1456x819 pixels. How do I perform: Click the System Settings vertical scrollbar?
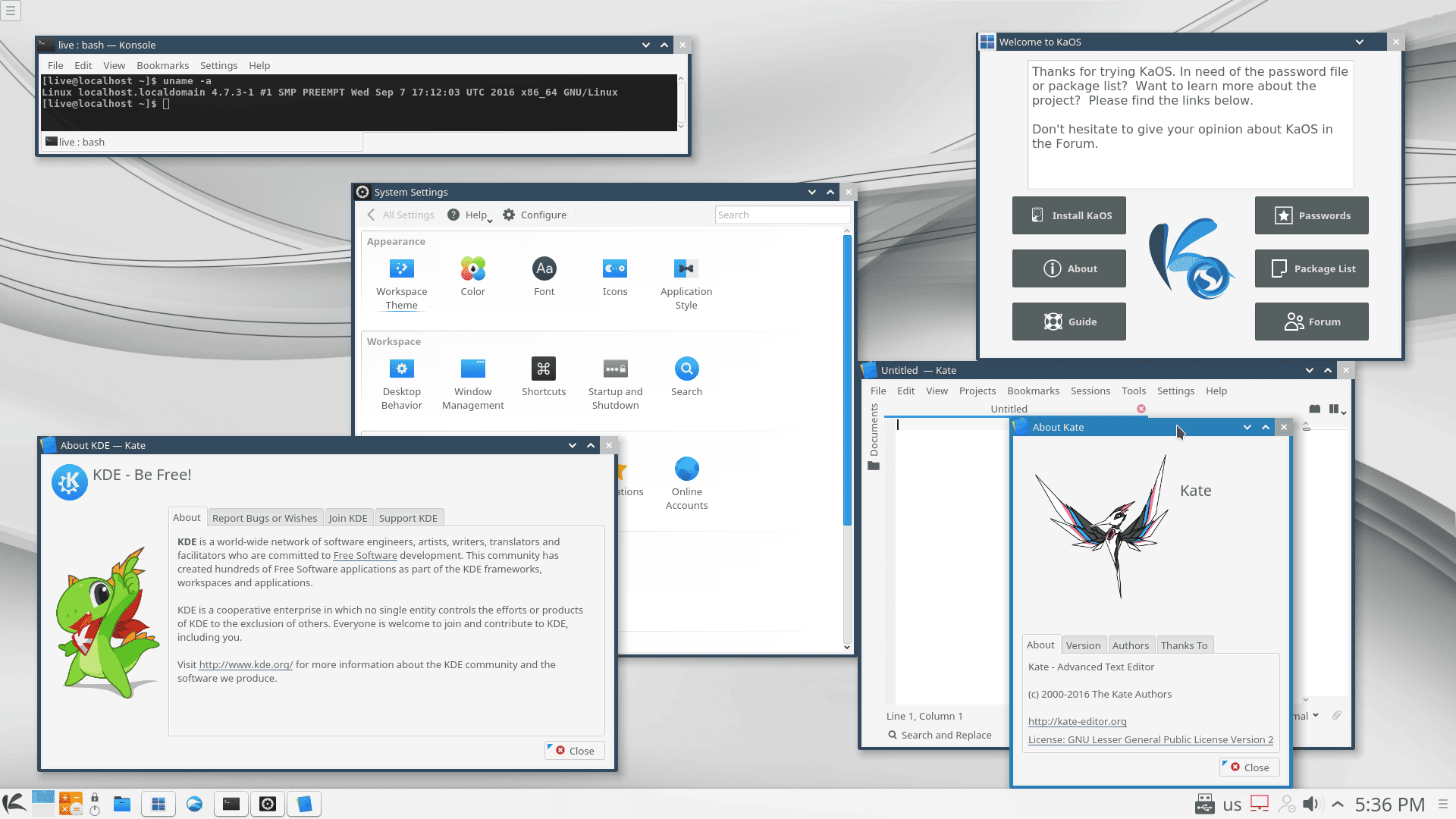(847, 379)
